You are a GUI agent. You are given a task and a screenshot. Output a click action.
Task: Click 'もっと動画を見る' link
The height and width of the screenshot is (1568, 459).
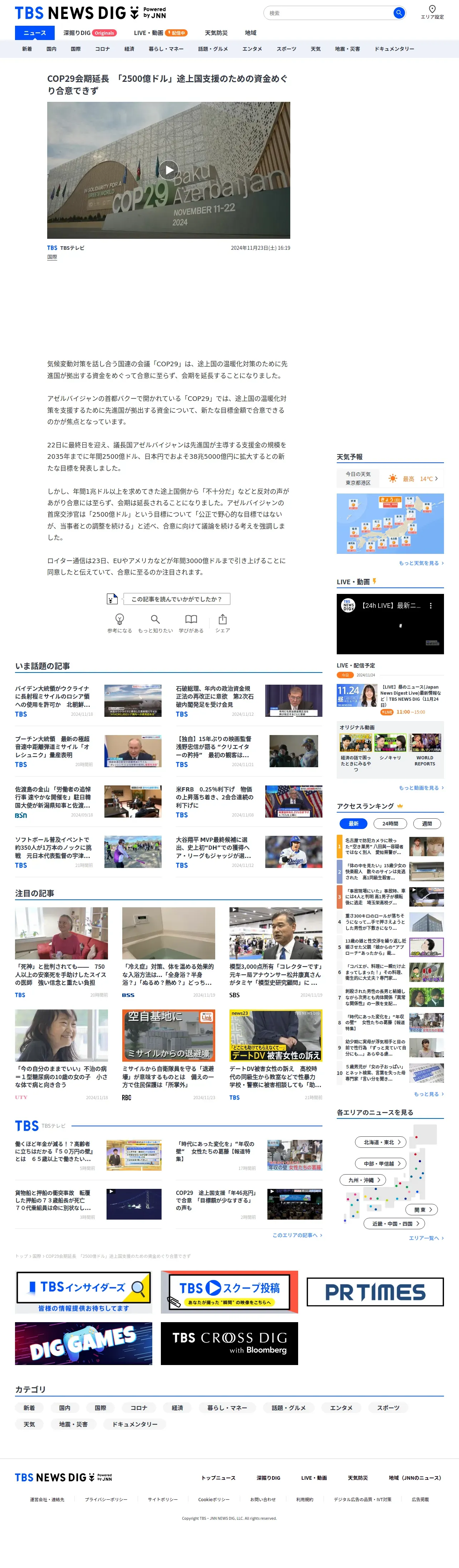421,788
